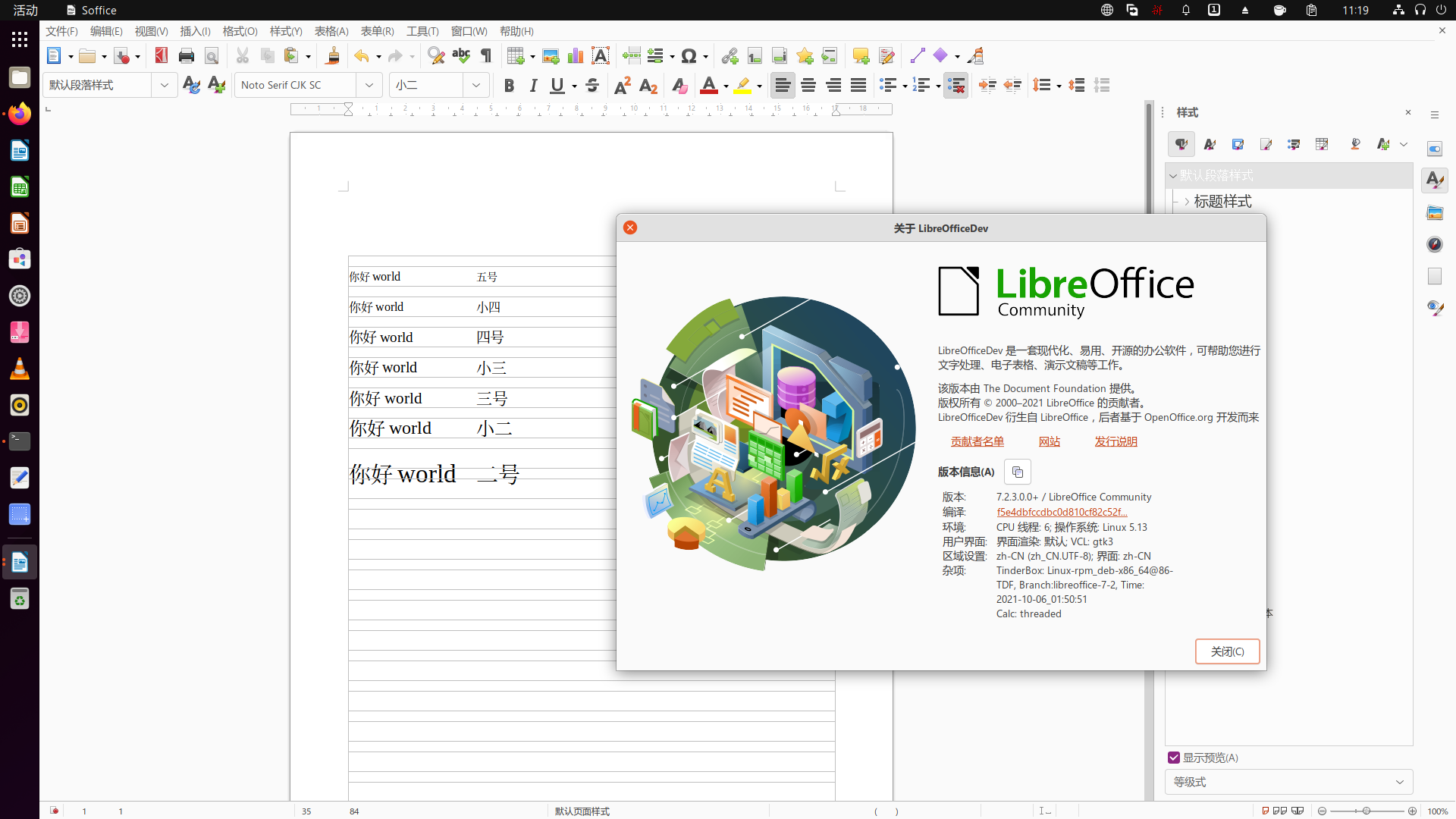The width and height of the screenshot is (1456, 819).
Task: Click the Spelling check abc icon
Action: point(461,56)
